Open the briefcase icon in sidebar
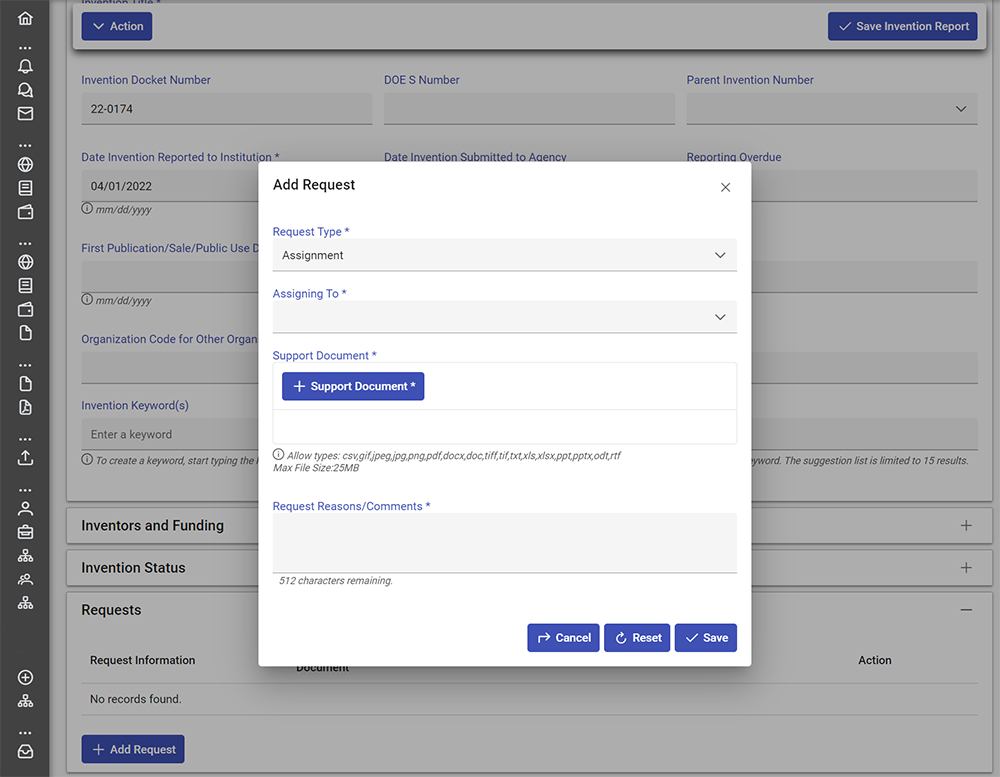 point(25,531)
